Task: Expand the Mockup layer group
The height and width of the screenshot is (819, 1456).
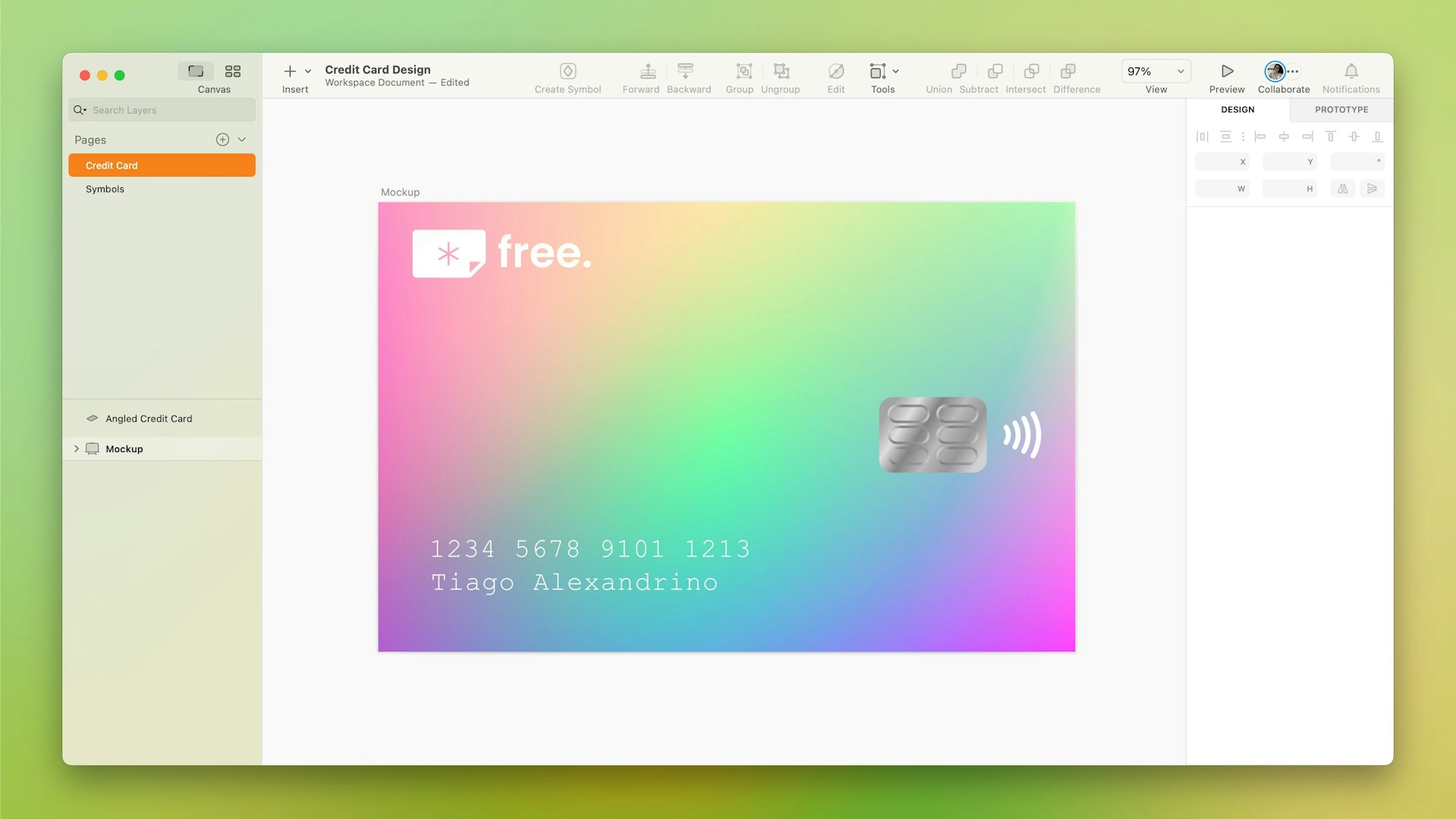Action: [x=76, y=448]
